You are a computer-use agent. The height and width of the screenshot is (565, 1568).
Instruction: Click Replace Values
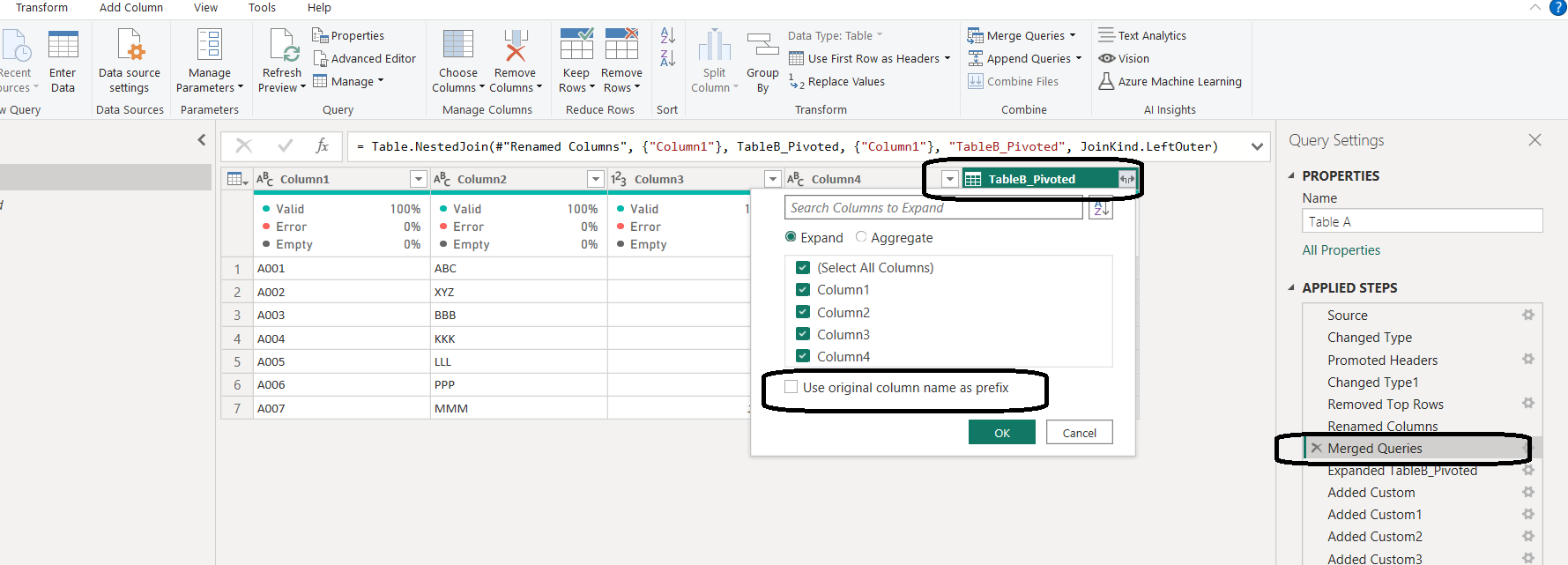pyautogui.click(x=836, y=81)
